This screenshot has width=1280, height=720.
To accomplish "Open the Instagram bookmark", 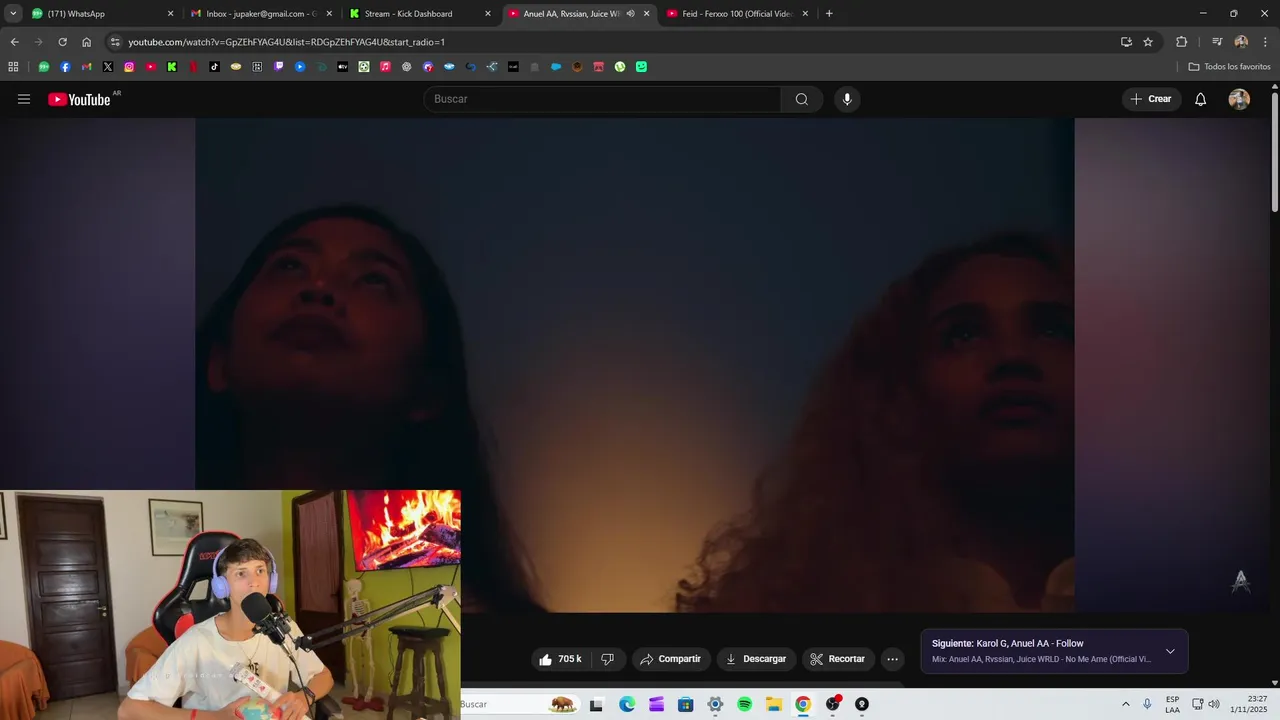I will 129,67.
